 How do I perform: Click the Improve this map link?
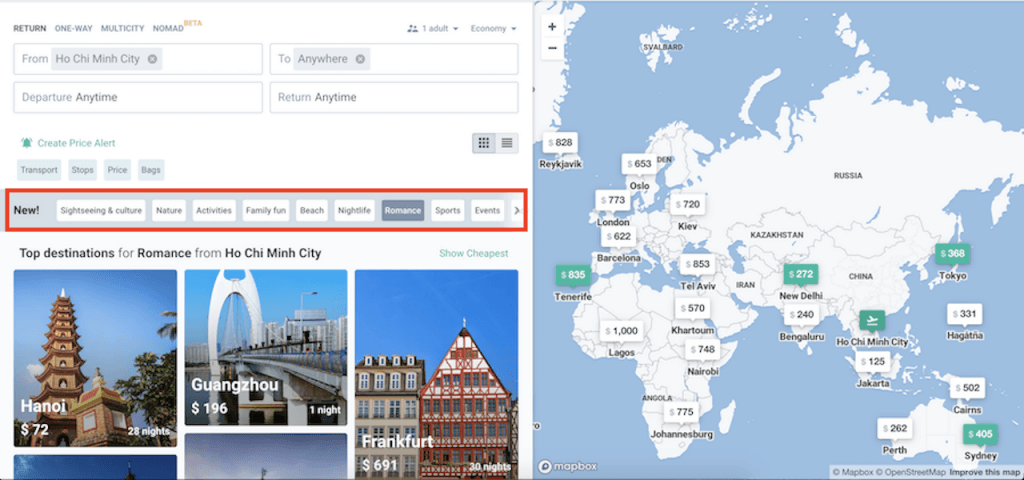[x=984, y=472]
